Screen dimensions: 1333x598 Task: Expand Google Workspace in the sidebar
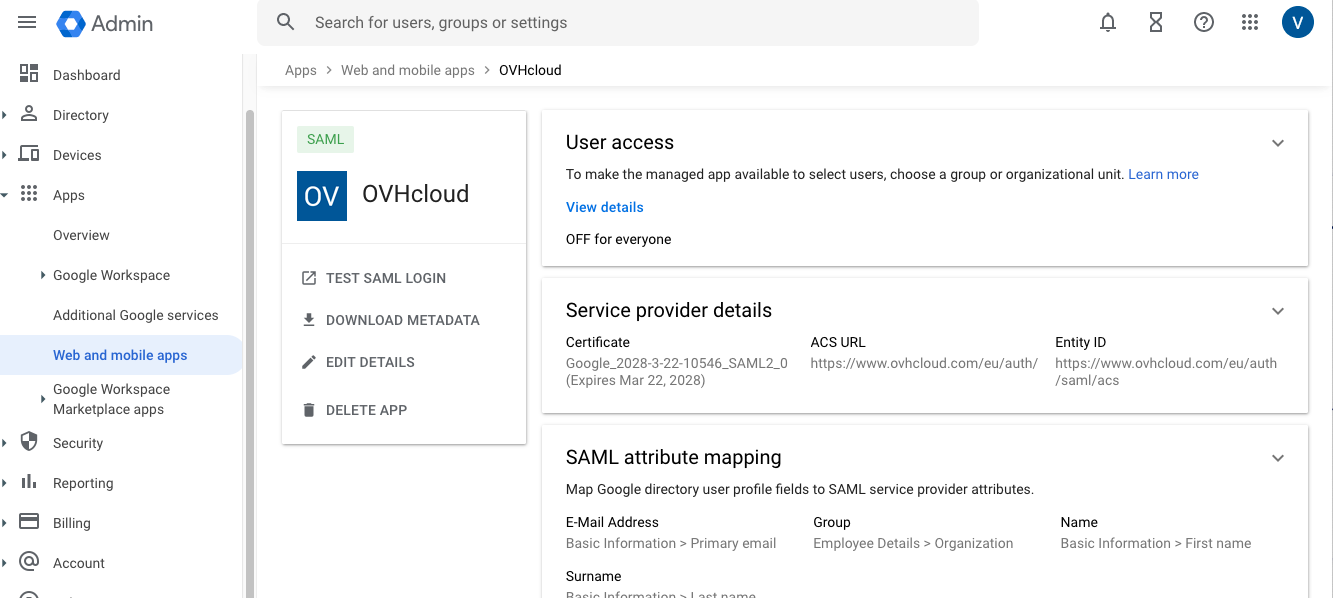coord(111,275)
